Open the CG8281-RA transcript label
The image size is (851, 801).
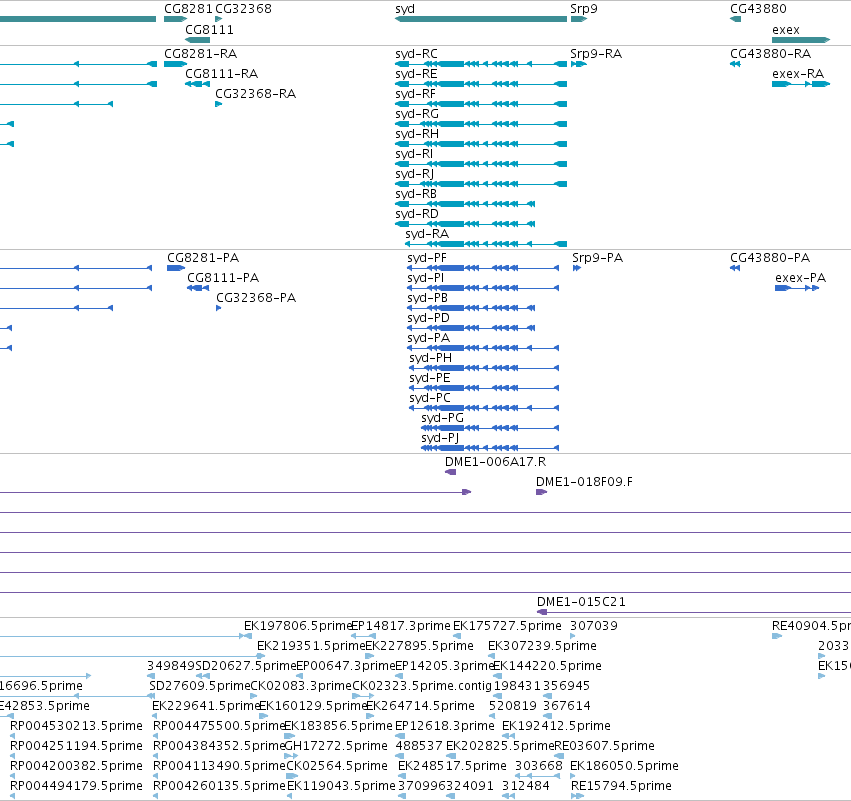tap(200, 54)
